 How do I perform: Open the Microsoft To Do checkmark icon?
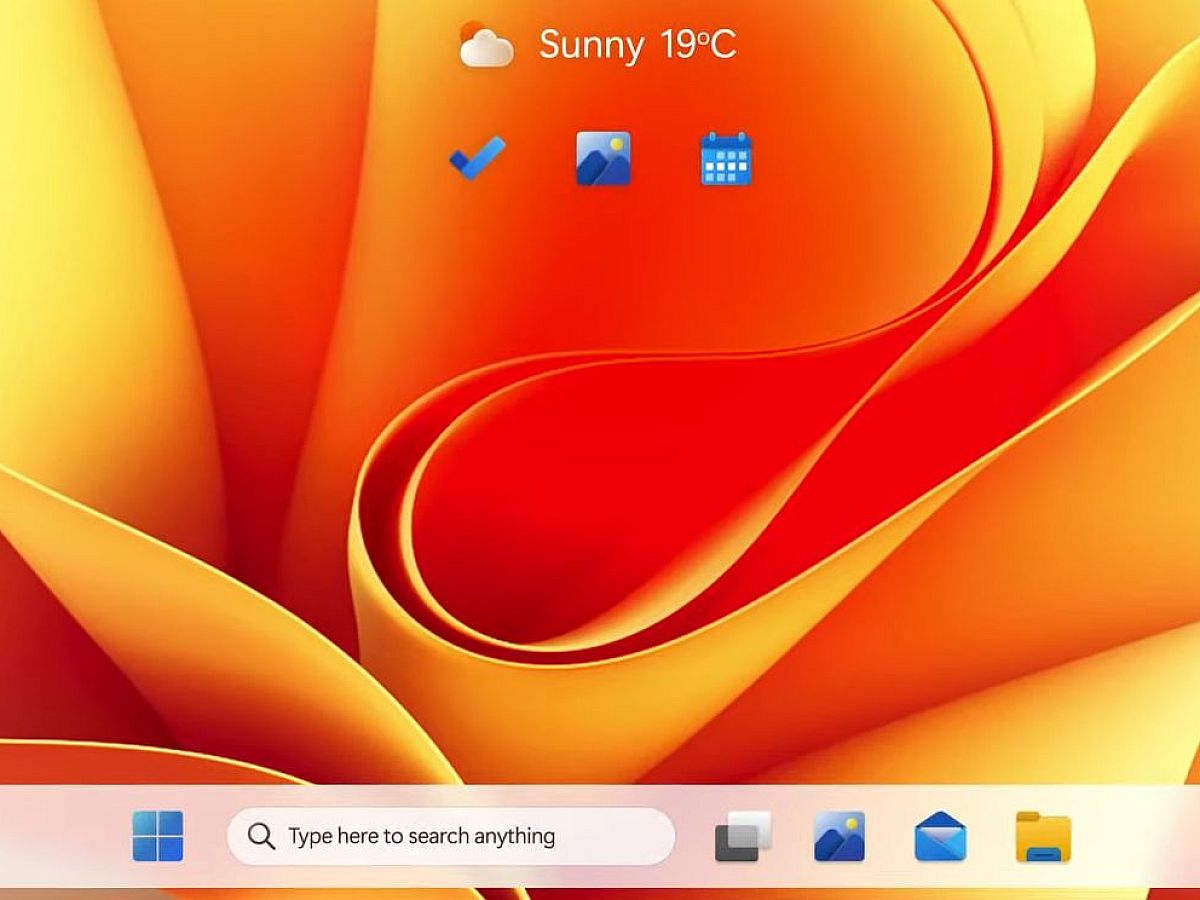tap(477, 158)
